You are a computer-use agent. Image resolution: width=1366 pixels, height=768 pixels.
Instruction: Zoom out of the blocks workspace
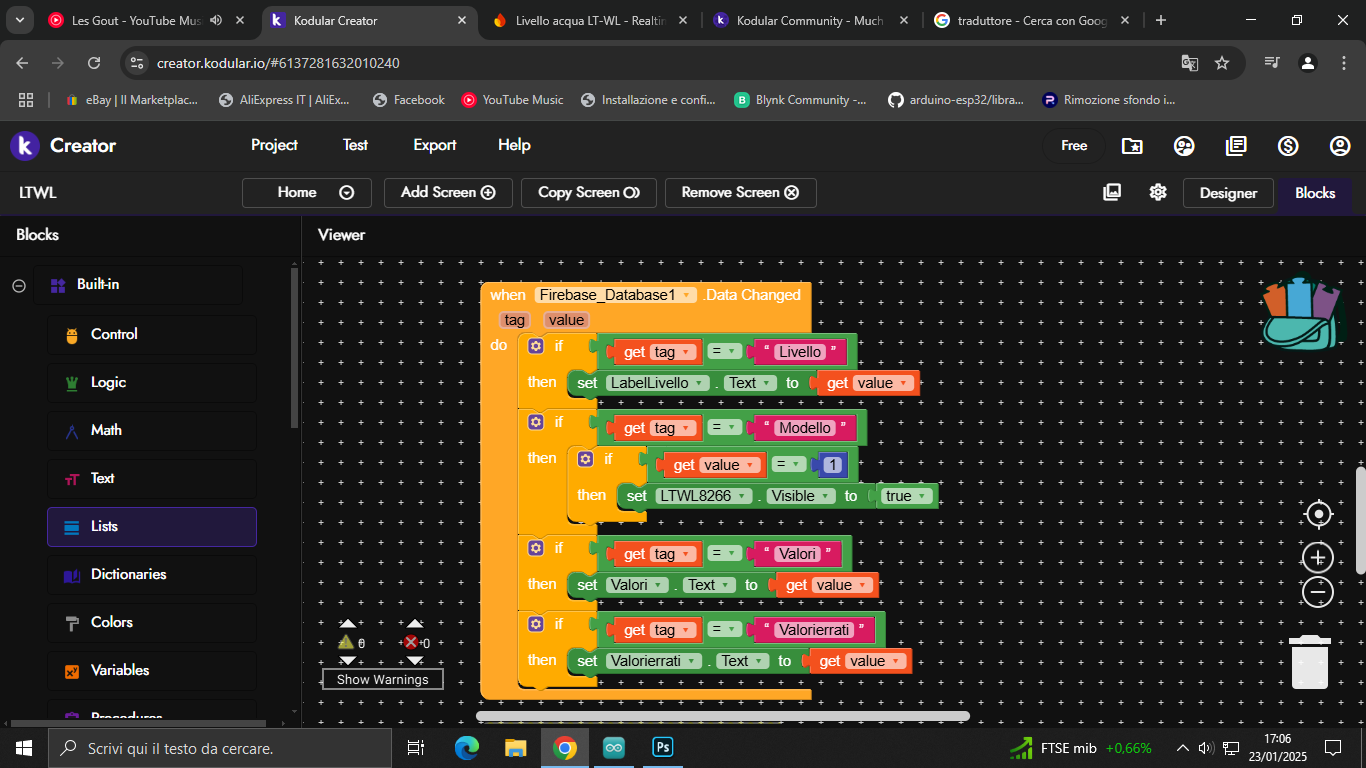click(x=1319, y=592)
